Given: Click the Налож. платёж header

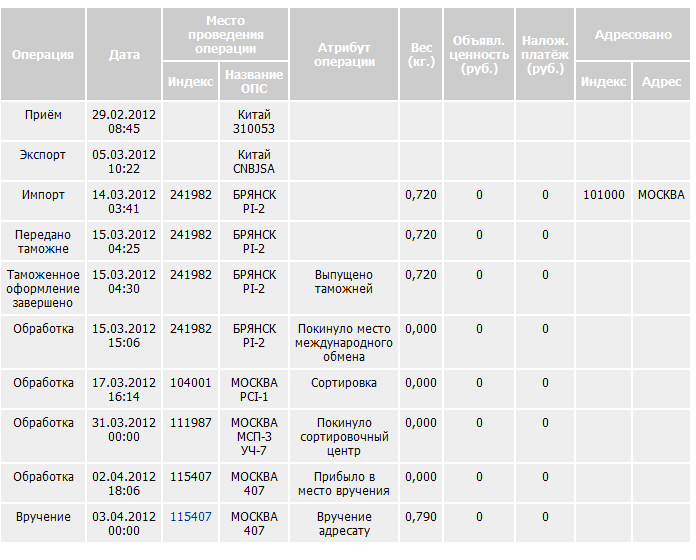Looking at the screenshot, I should (x=545, y=54).
